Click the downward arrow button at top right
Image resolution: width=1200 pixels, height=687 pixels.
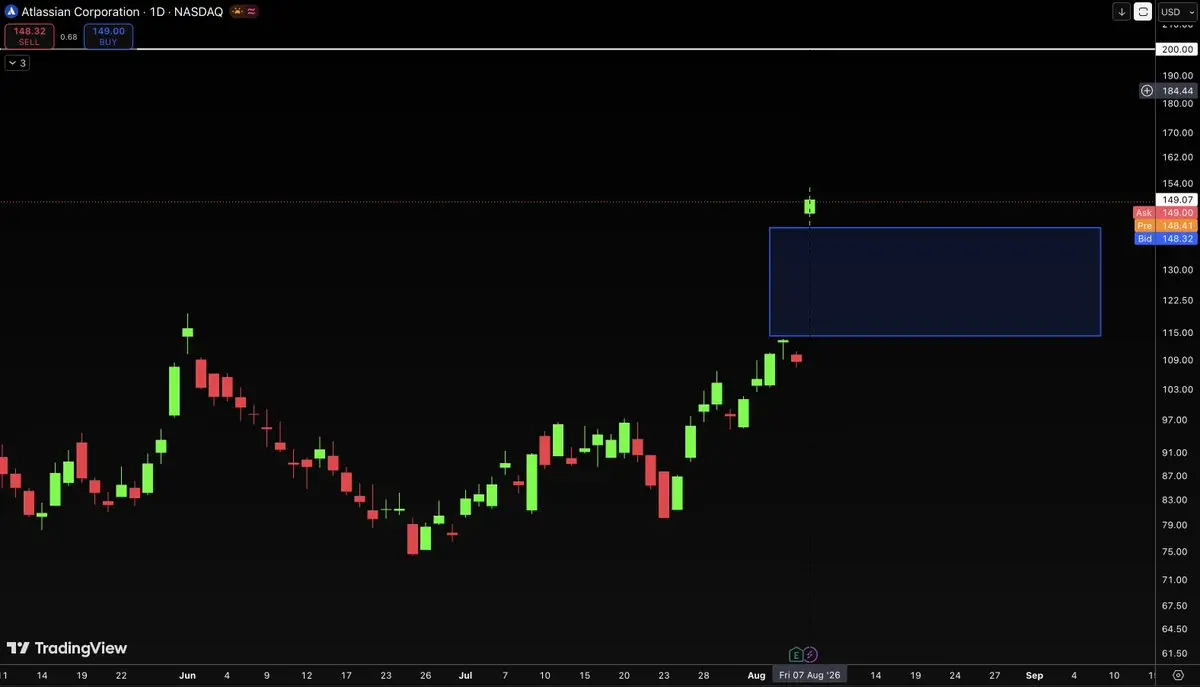click(1122, 12)
